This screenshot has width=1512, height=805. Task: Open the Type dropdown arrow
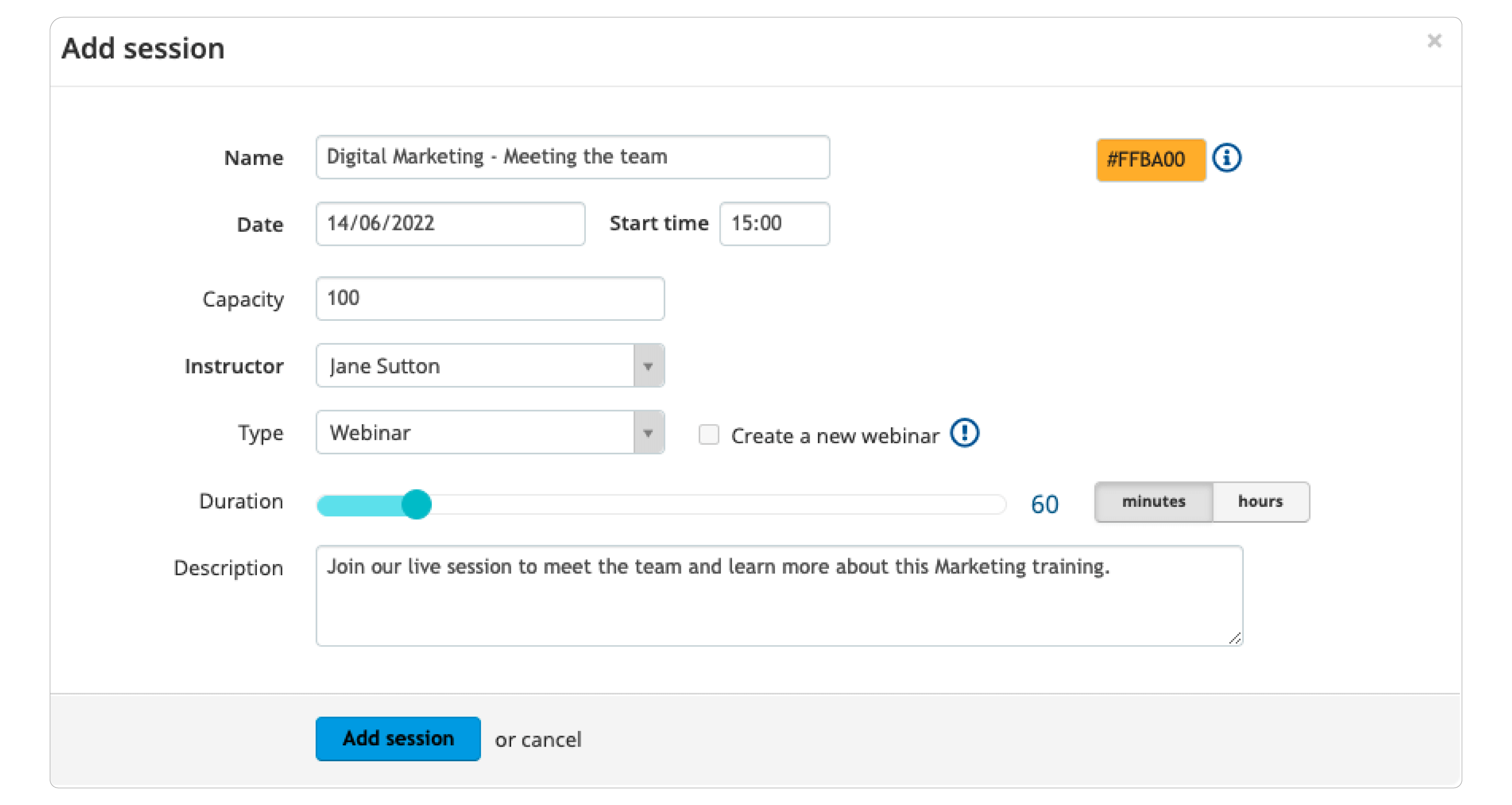[648, 433]
